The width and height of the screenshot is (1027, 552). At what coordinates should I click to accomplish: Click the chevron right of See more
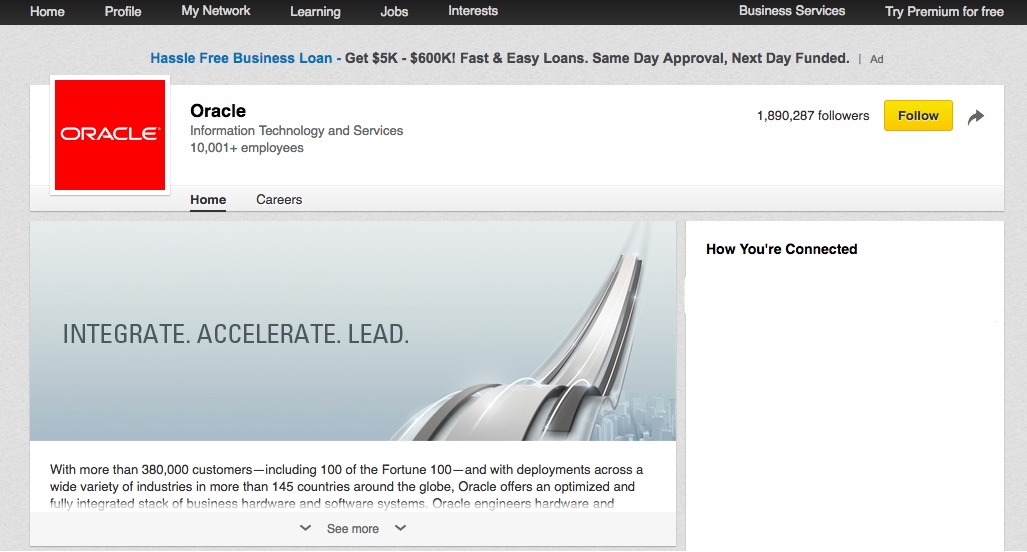tap(400, 528)
